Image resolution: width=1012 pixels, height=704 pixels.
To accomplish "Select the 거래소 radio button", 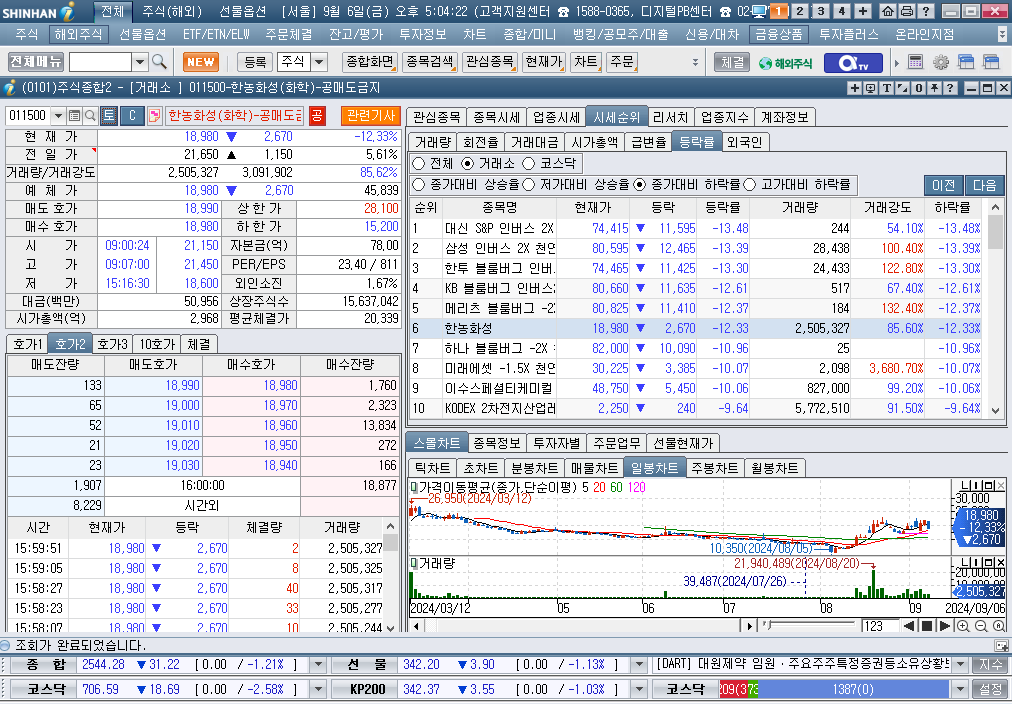I will tap(467, 164).
